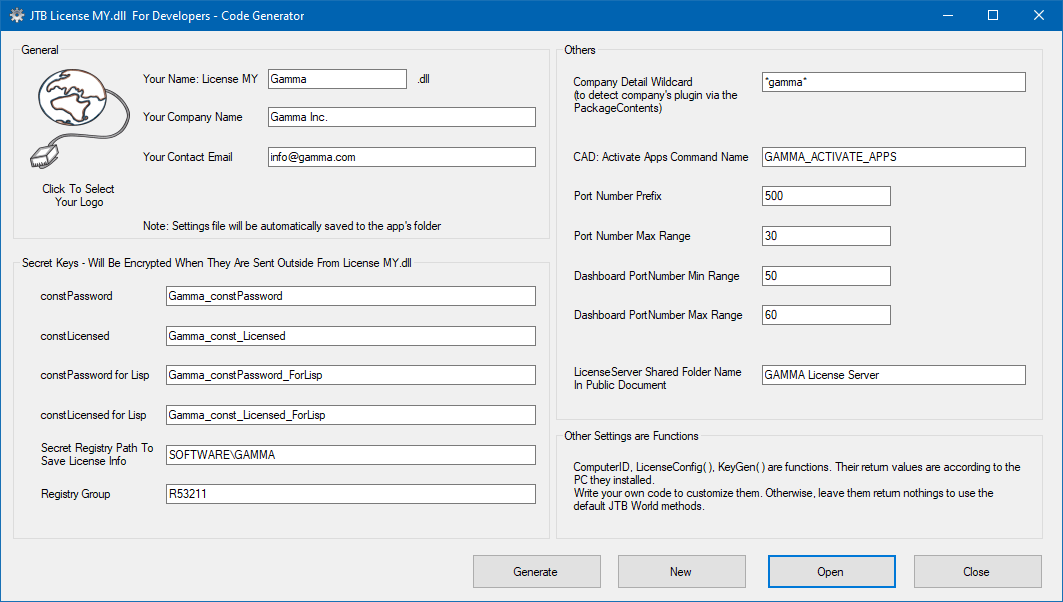1063x602 pixels.
Task: Click the 'Port Number Prefix' label
Action: (618, 196)
